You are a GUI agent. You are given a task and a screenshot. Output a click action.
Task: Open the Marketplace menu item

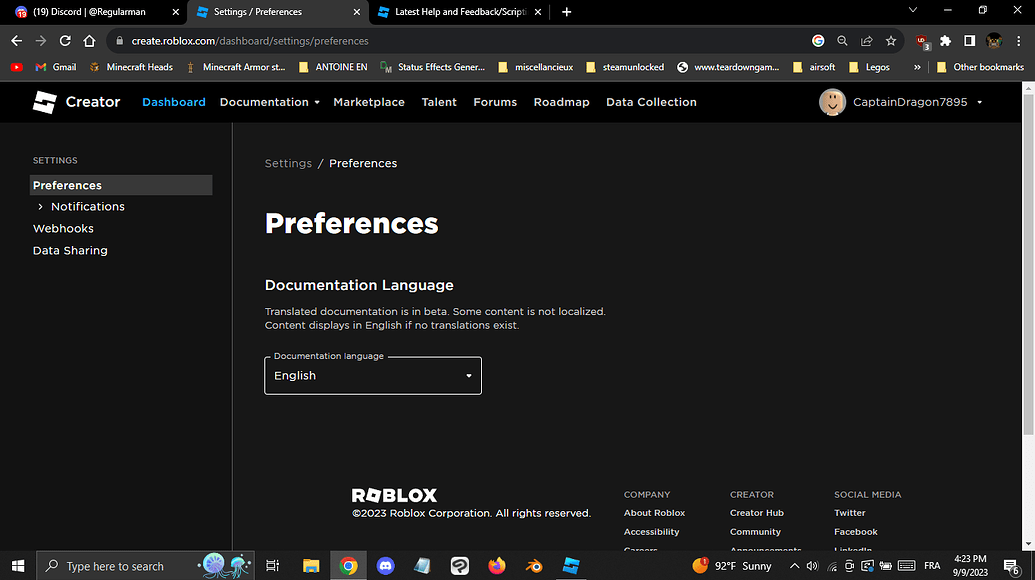(x=370, y=101)
